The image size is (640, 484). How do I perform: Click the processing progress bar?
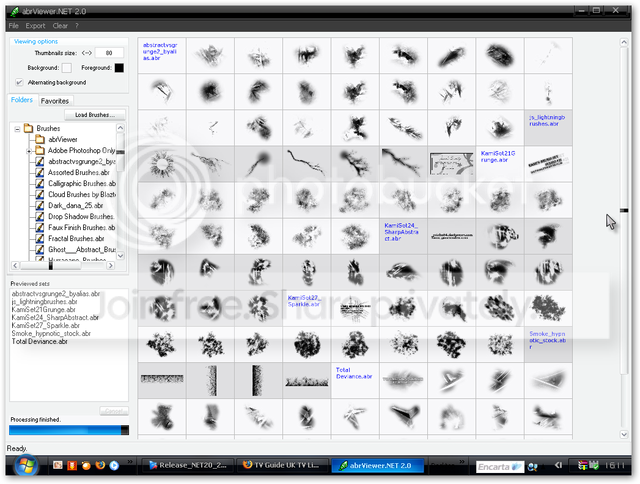pos(69,430)
